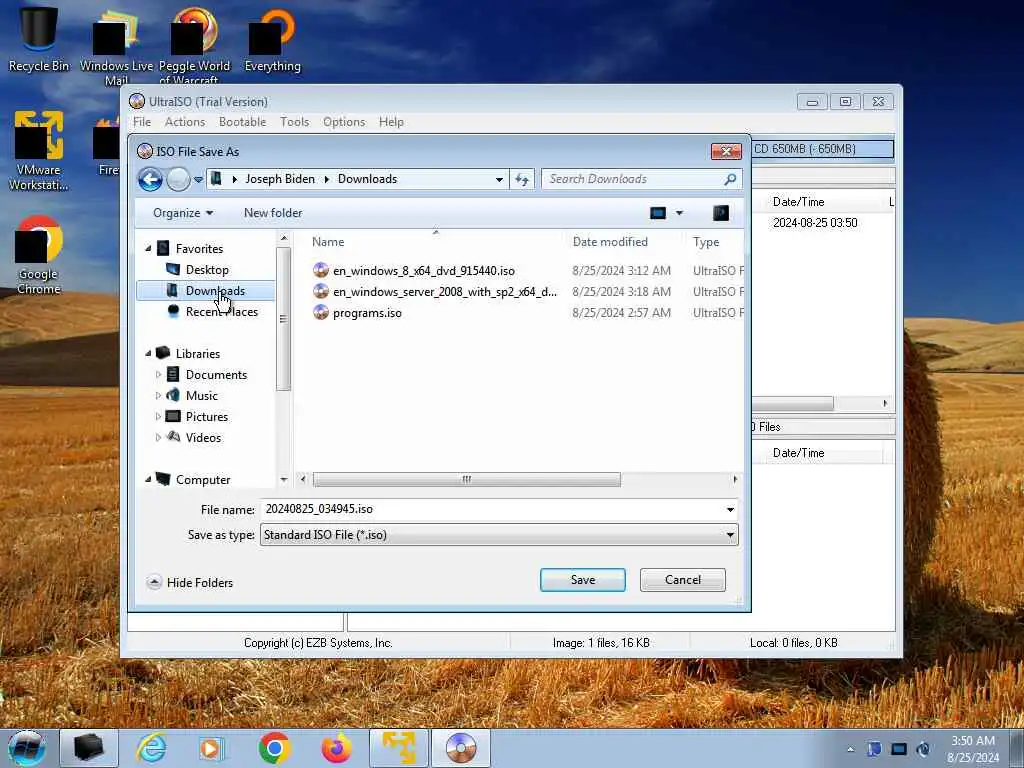Image resolution: width=1024 pixels, height=768 pixels.
Task: Open the Everything desktop icon
Action: click(272, 39)
